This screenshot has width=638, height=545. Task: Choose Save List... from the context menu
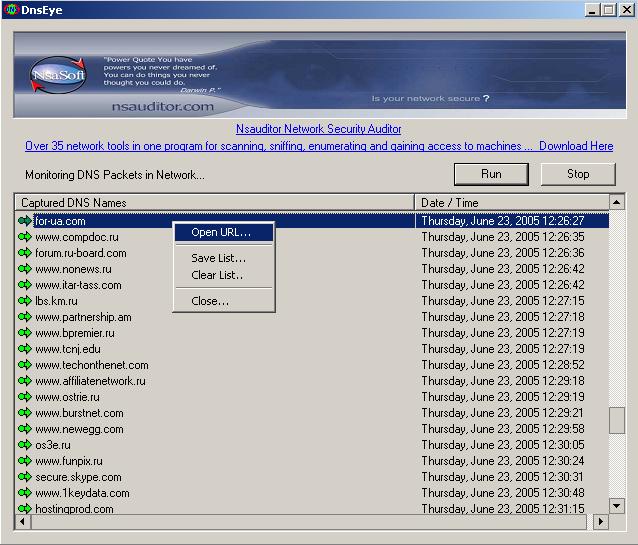(x=224, y=258)
